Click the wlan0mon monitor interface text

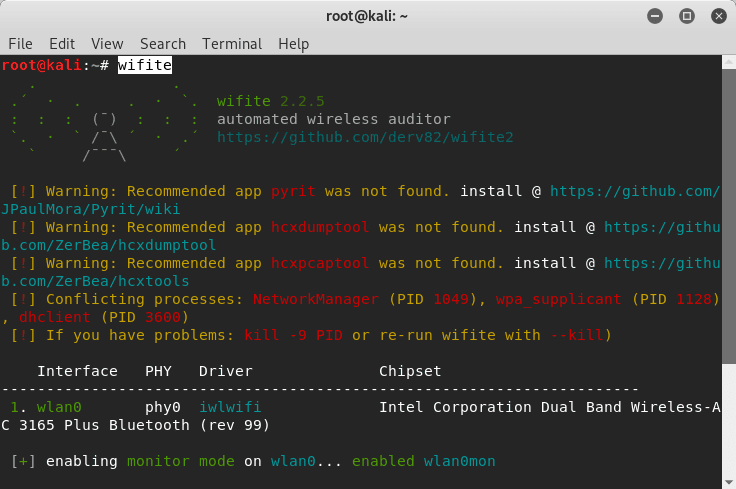tap(458, 461)
